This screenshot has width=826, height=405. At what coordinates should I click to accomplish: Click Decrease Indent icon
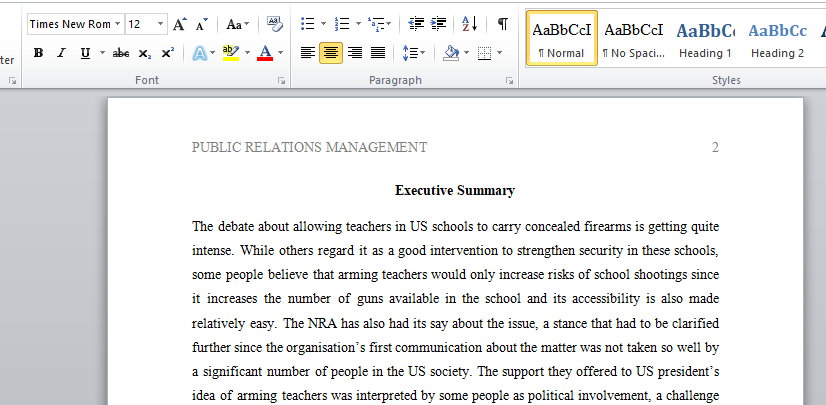416,24
